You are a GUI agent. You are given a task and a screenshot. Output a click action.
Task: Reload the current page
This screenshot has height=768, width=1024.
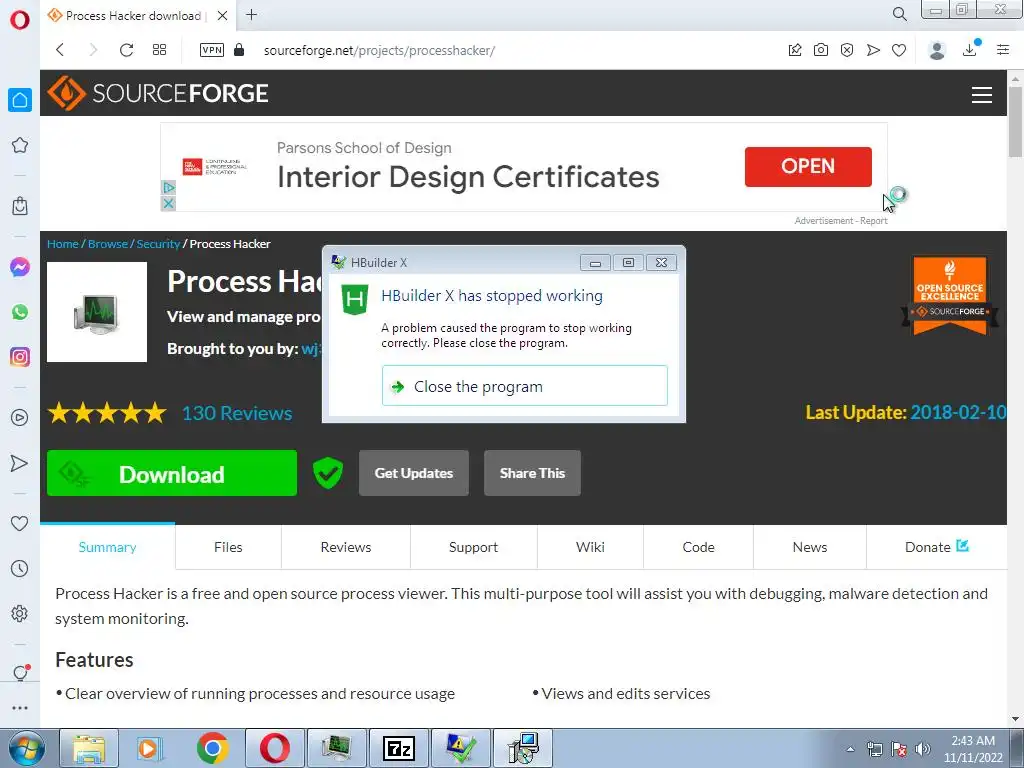click(127, 50)
